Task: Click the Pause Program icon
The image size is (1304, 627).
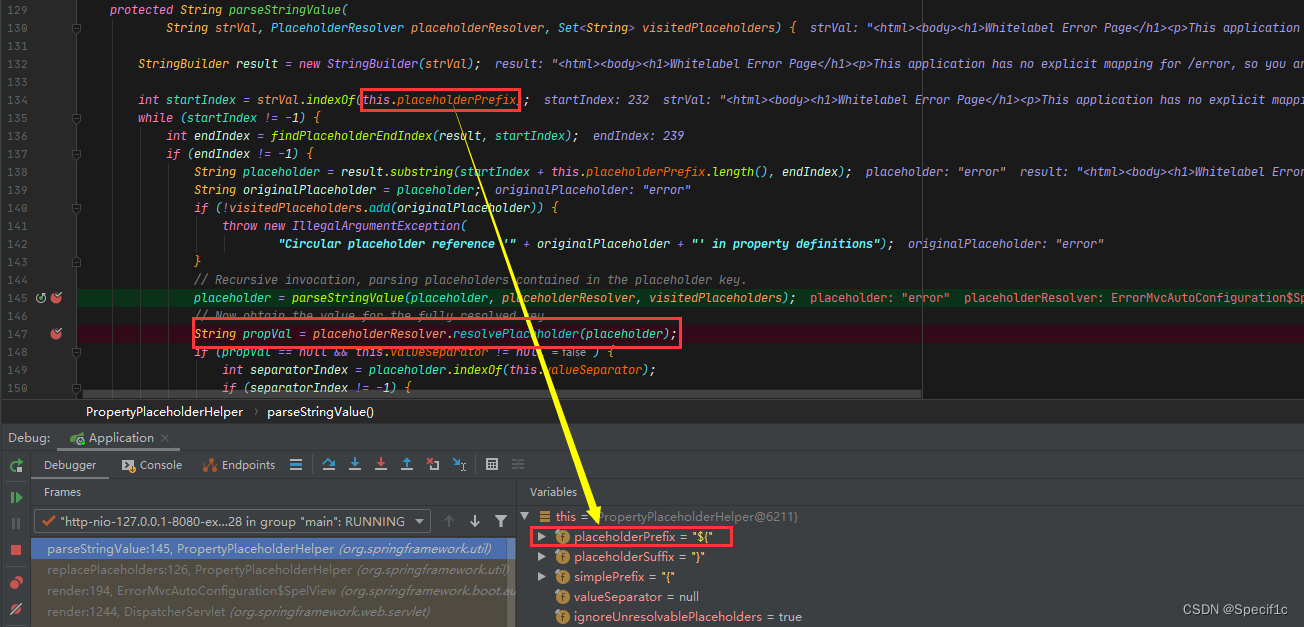Action: coord(16,523)
